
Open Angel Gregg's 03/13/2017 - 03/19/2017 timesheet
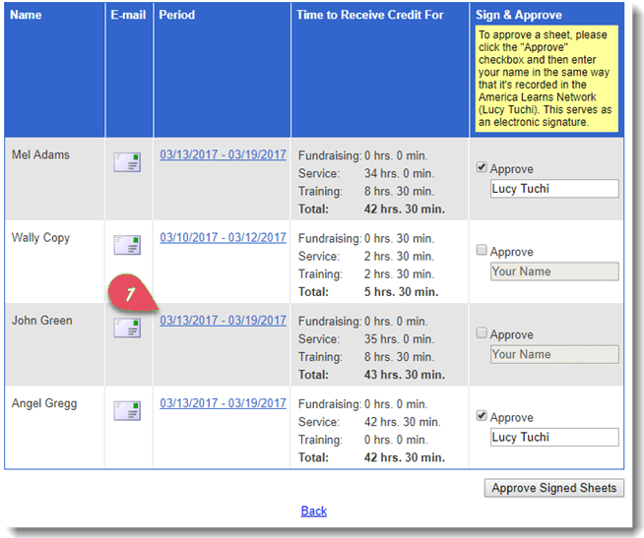click(x=223, y=404)
